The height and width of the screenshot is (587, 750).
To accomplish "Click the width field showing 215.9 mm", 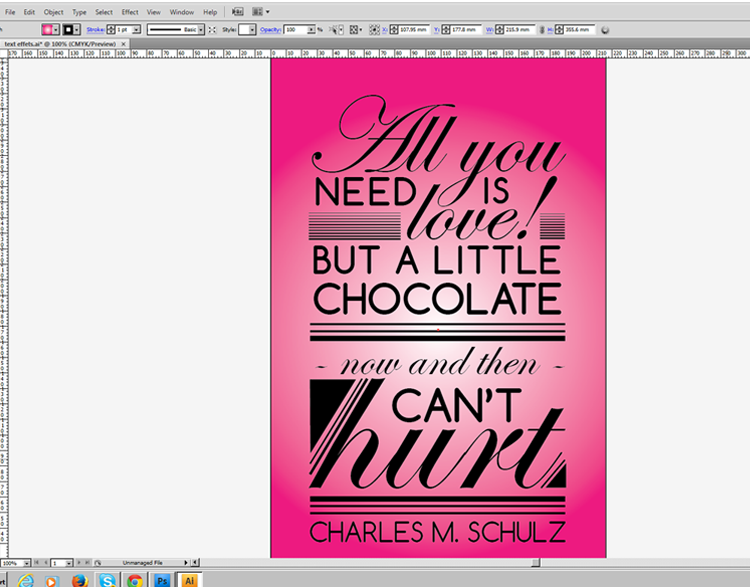I will (519, 30).
